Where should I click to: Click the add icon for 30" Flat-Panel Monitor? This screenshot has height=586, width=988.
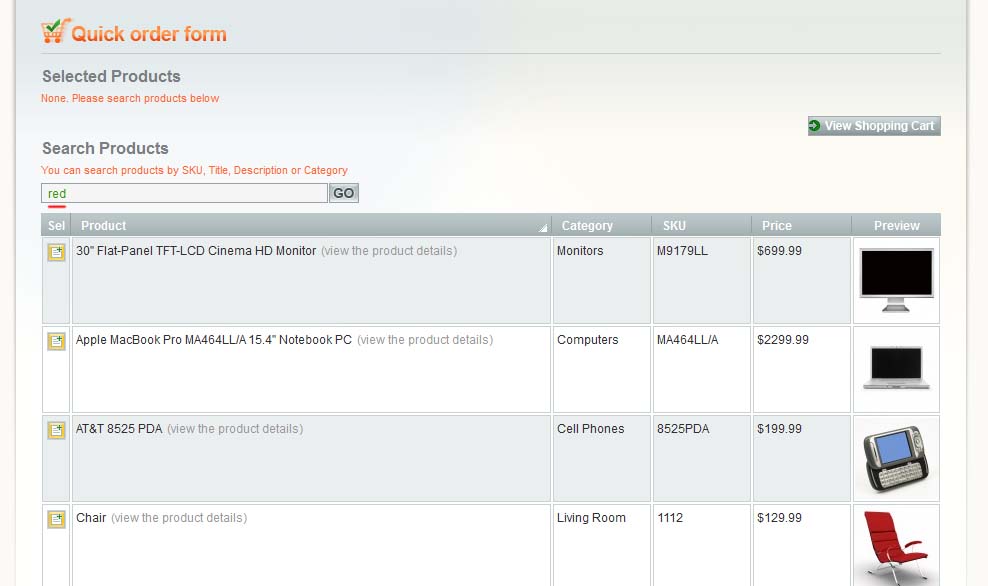click(x=56, y=253)
